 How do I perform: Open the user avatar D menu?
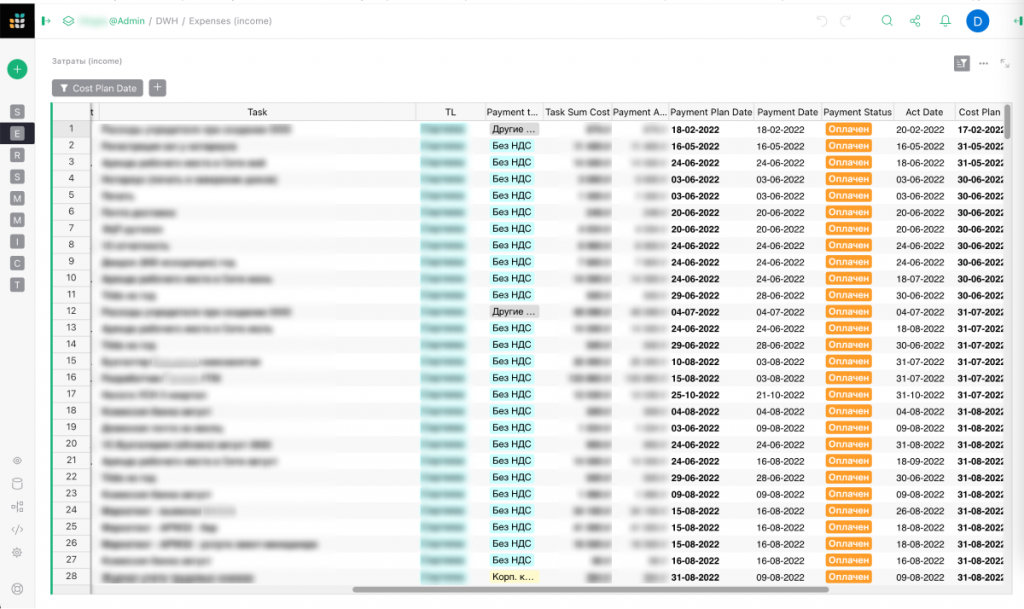click(x=978, y=21)
